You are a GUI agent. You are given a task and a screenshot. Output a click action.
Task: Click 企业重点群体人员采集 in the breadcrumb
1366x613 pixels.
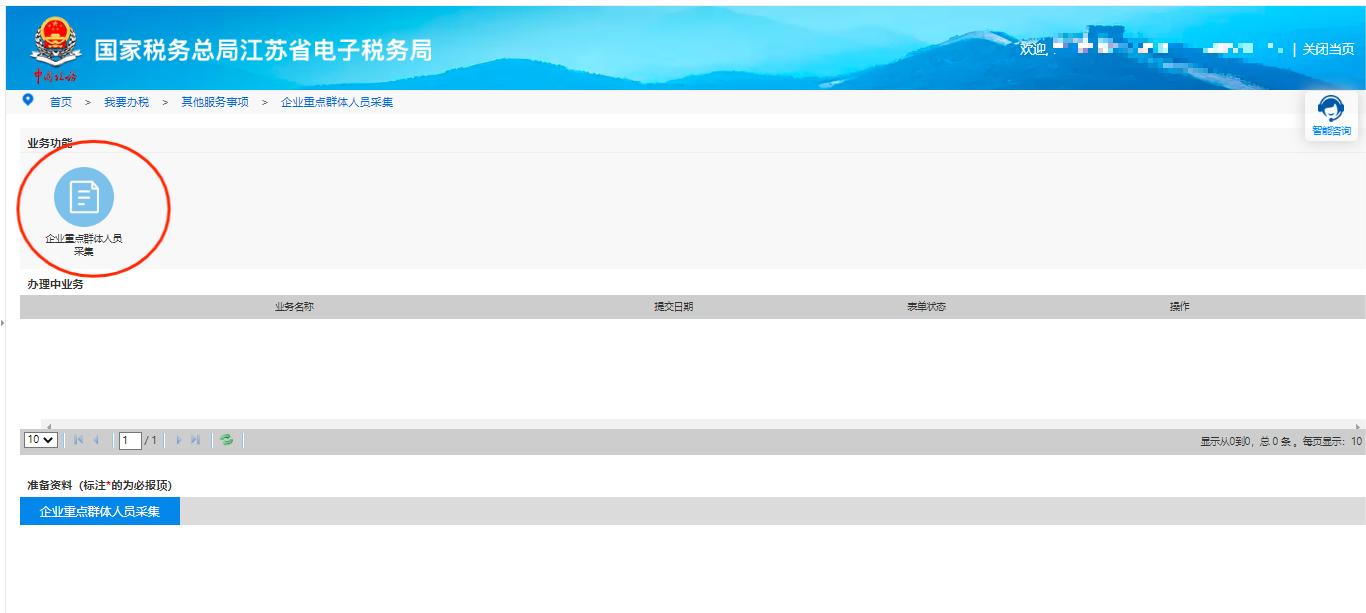click(337, 102)
